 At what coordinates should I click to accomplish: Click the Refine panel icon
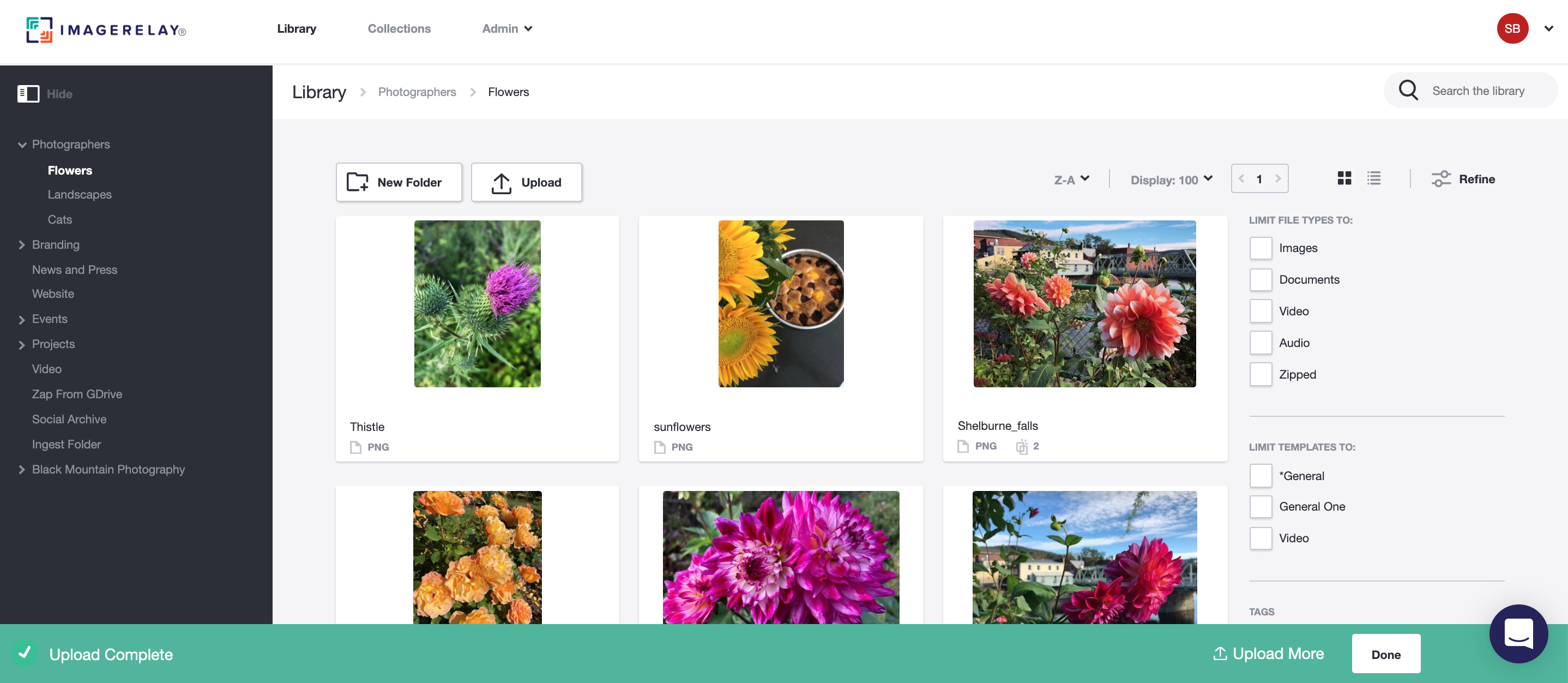point(1441,178)
